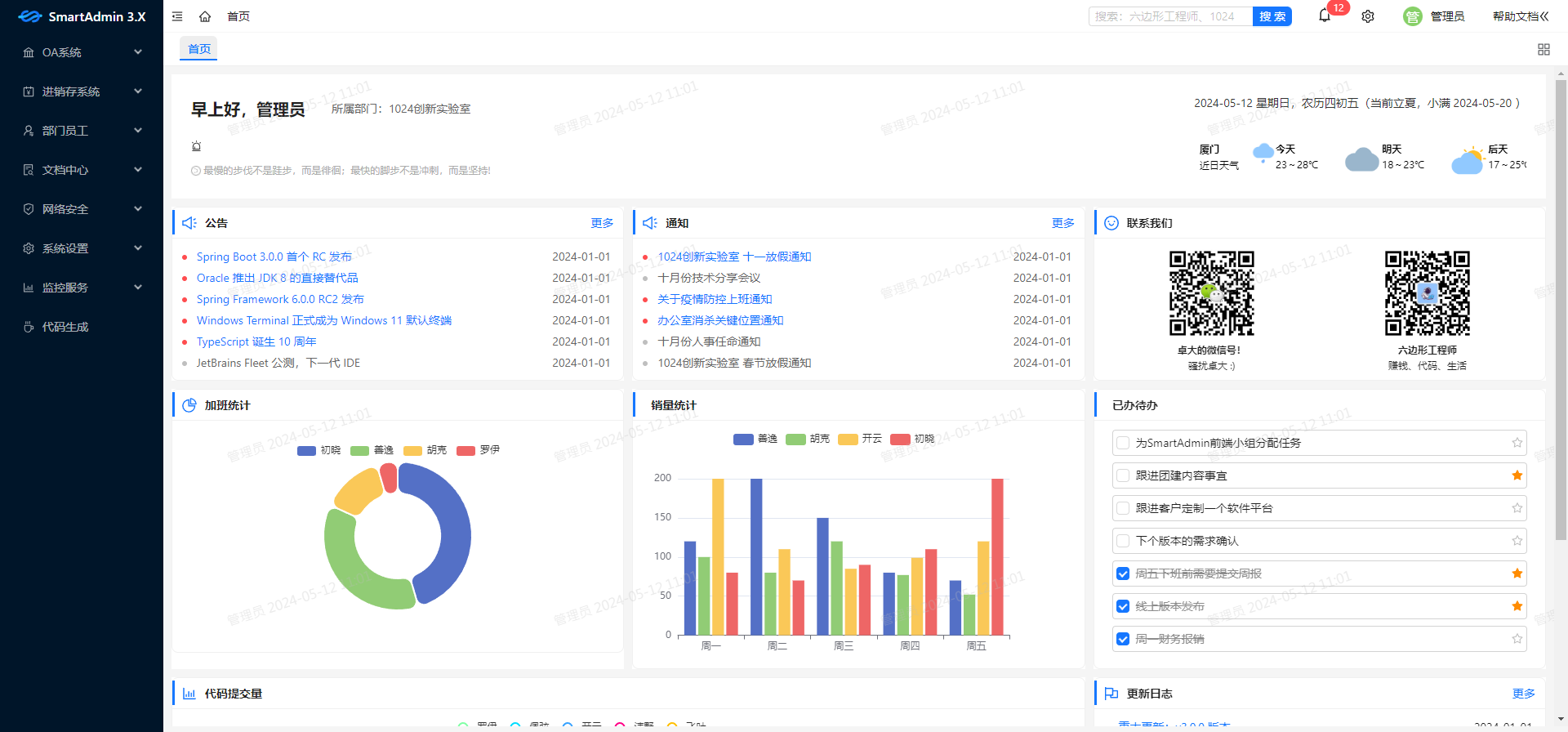Click the 文档中心 sidebar icon
Screen dimensions: 1568x732
tap(29, 170)
